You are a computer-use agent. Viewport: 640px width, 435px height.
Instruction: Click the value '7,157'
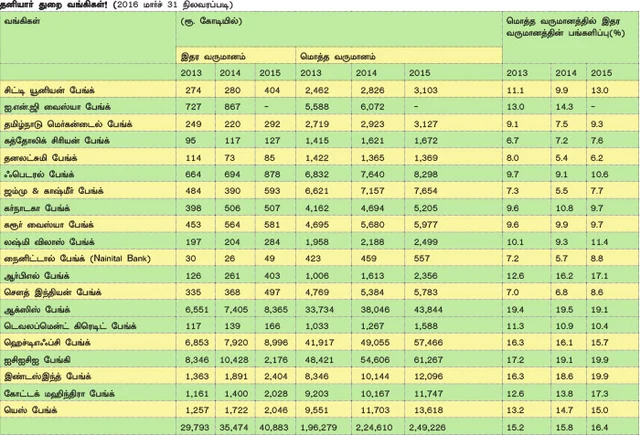[x=372, y=191]
